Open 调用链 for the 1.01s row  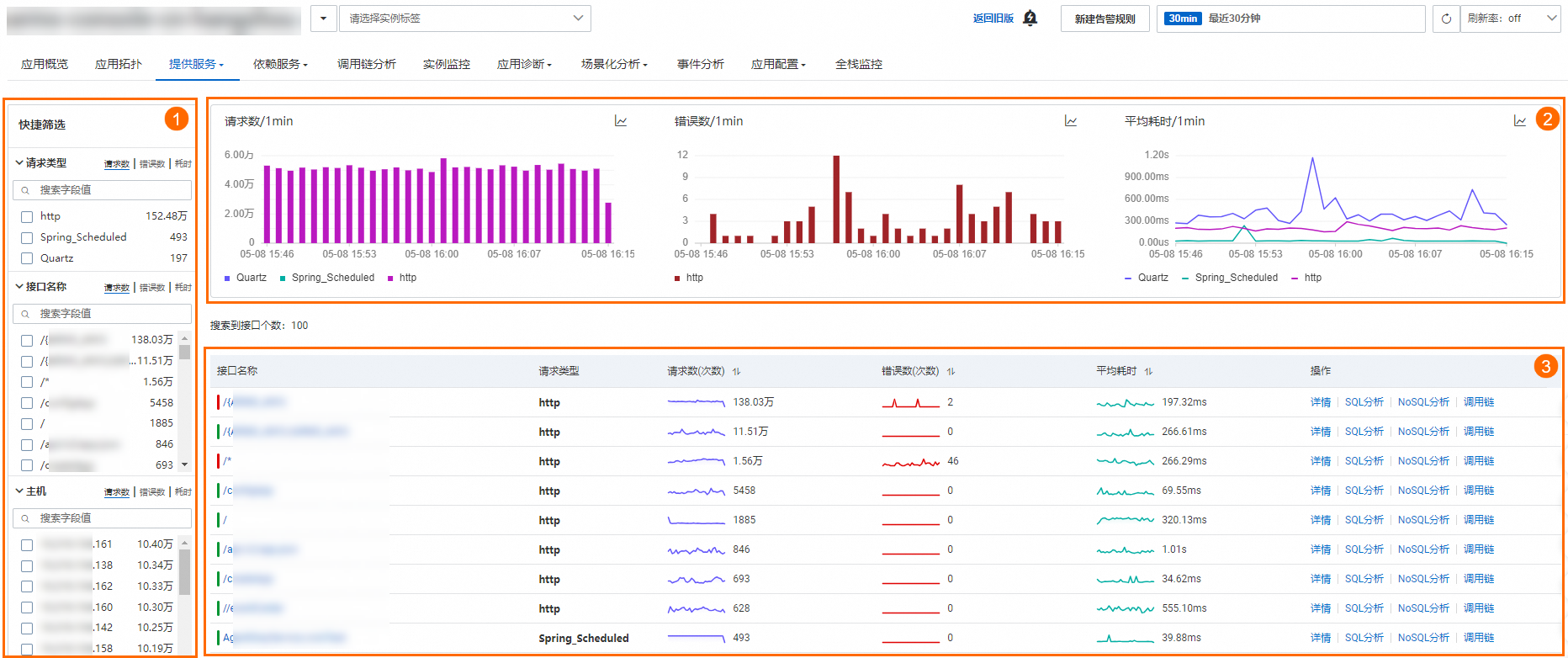click(x=1479, y=549)
